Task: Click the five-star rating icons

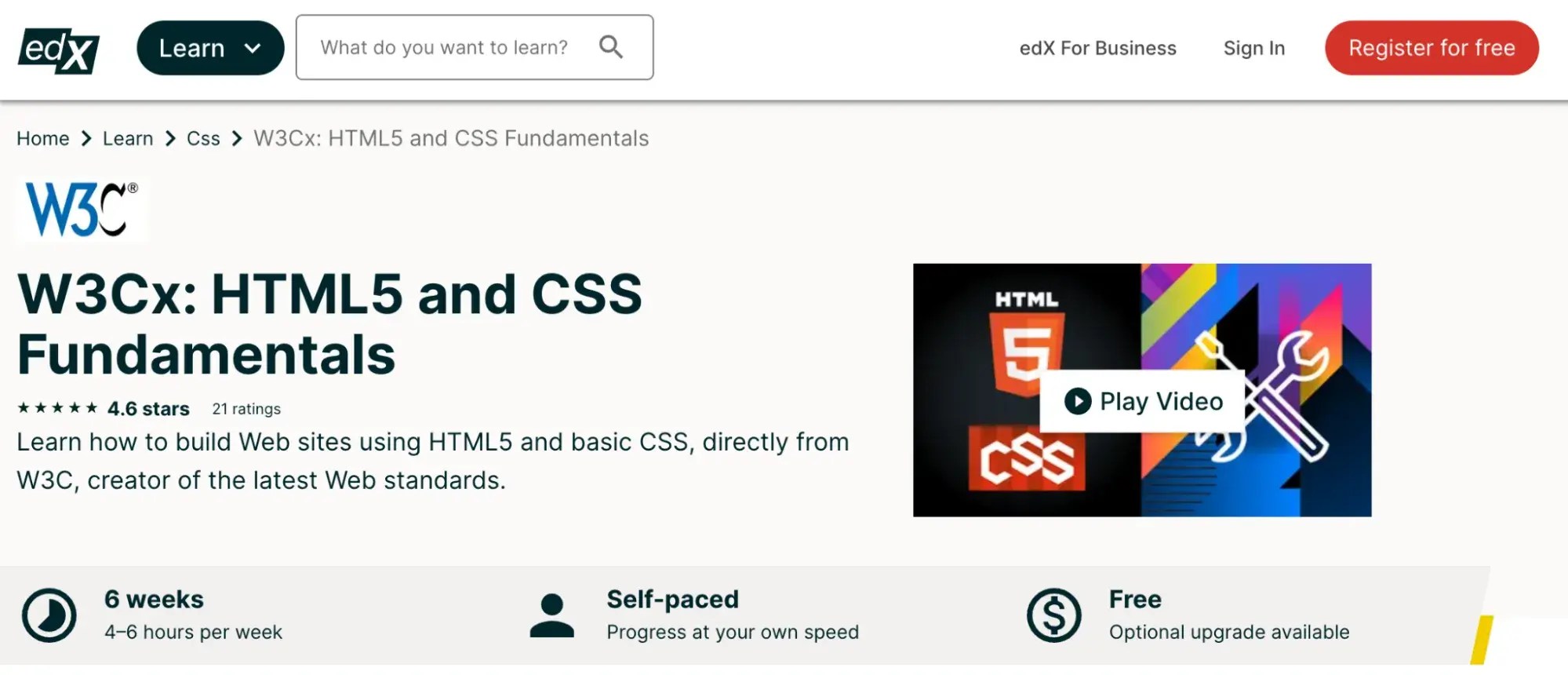Action: (x=57, y=408)
